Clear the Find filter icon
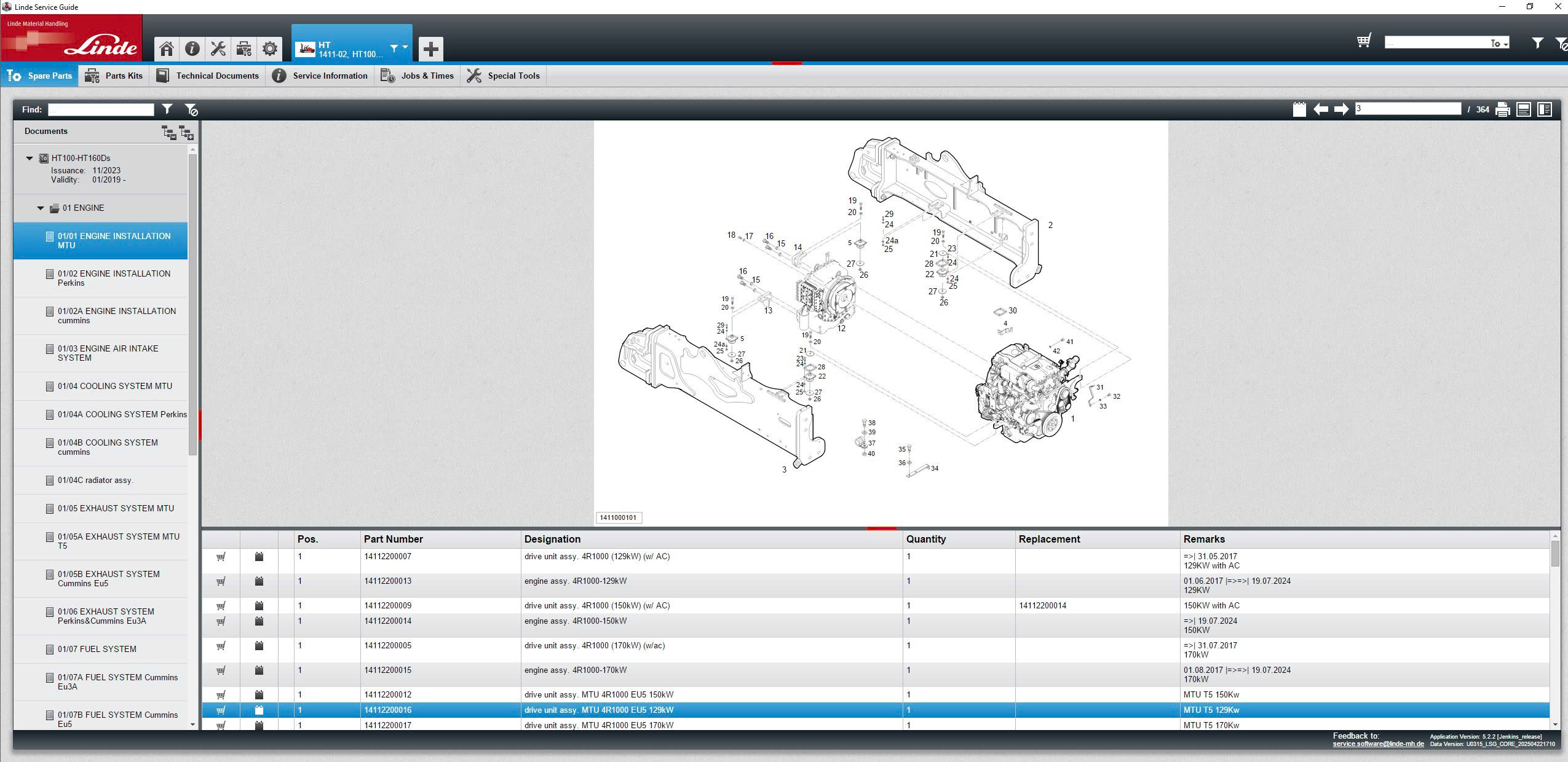 pyautogui.click(x=191, y=109)
